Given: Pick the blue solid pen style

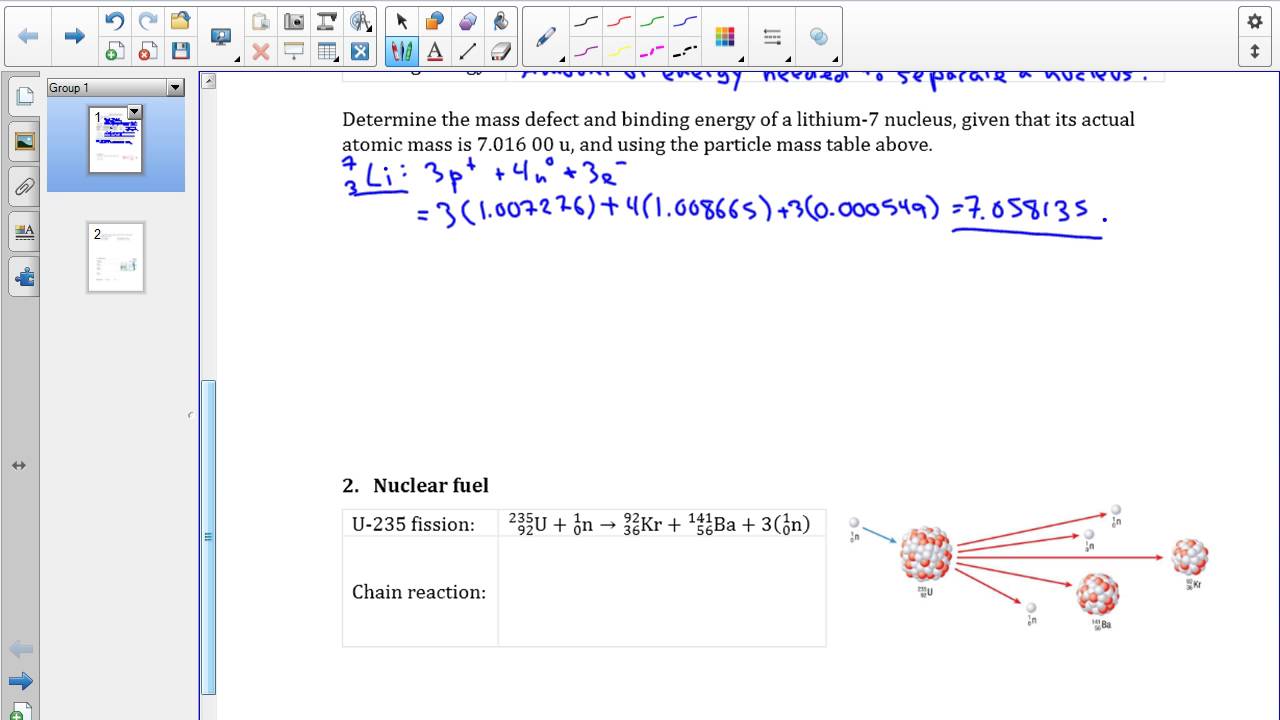Looking at the screenshot, I should [685, 21].
